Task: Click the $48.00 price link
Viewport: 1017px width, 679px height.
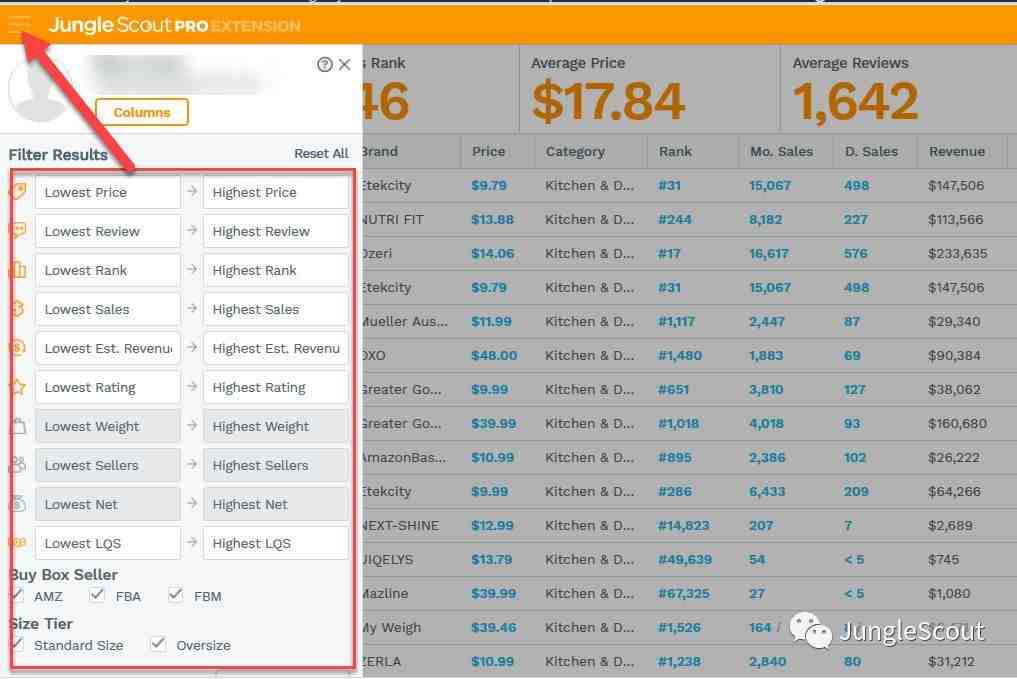Action: pos(494,355)
